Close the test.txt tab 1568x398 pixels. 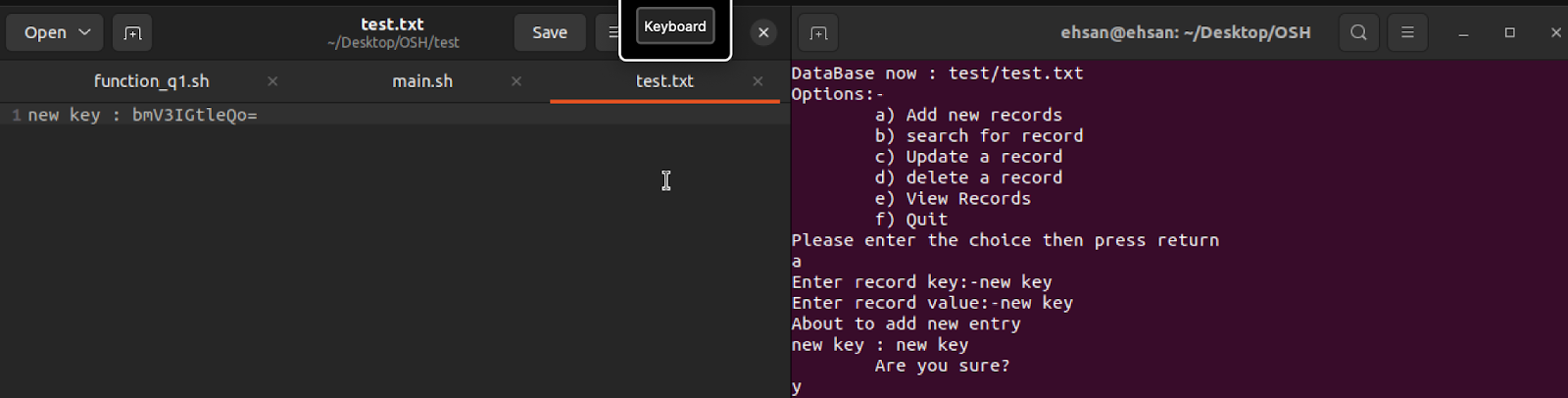[758, 81]
